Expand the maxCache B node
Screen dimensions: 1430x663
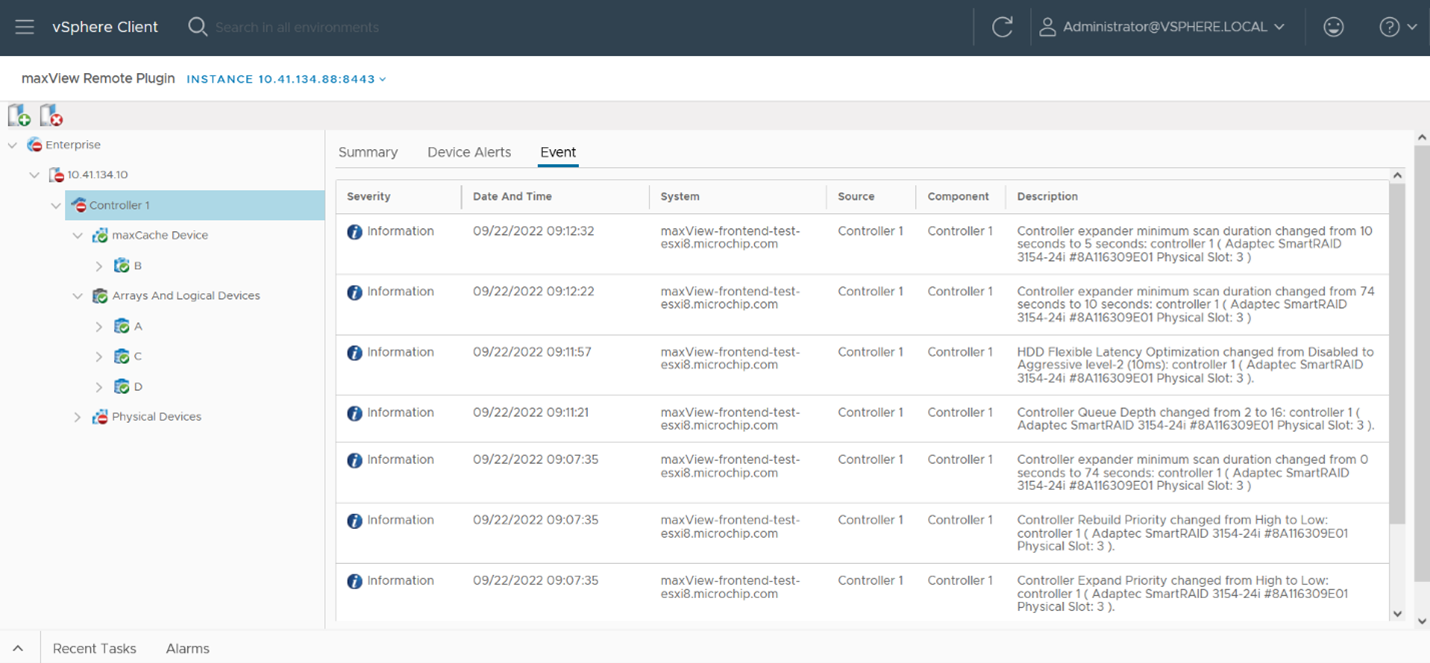point(99,266)
